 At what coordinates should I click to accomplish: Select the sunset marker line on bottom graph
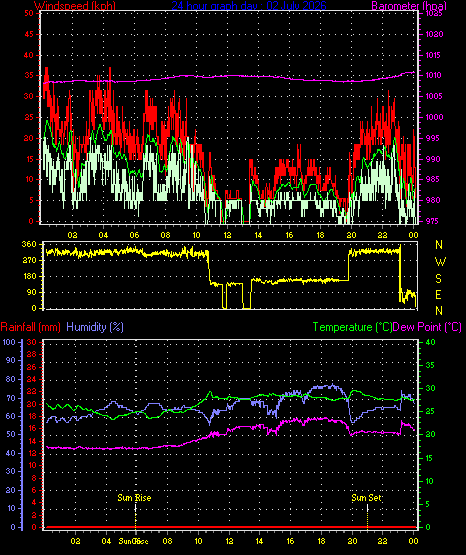367,517
